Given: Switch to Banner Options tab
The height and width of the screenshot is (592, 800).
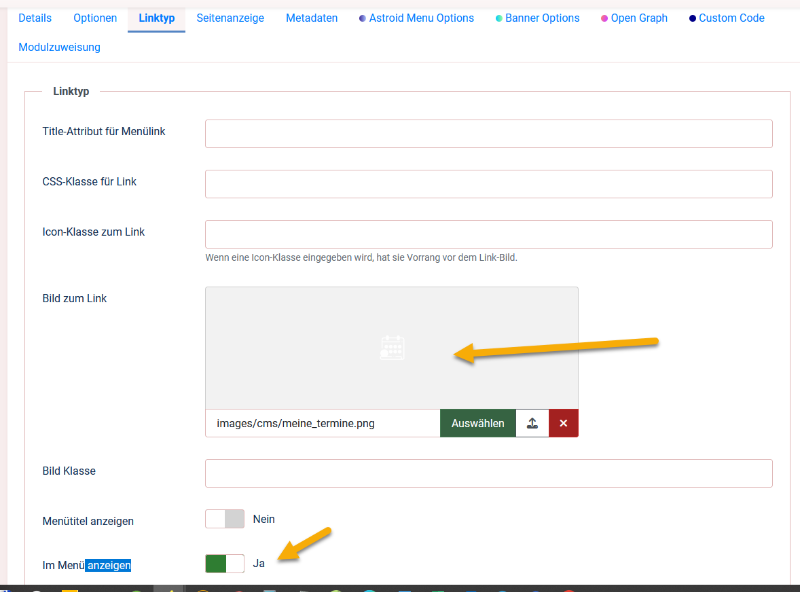Looking at the screenshot, I should coord(537,18).
